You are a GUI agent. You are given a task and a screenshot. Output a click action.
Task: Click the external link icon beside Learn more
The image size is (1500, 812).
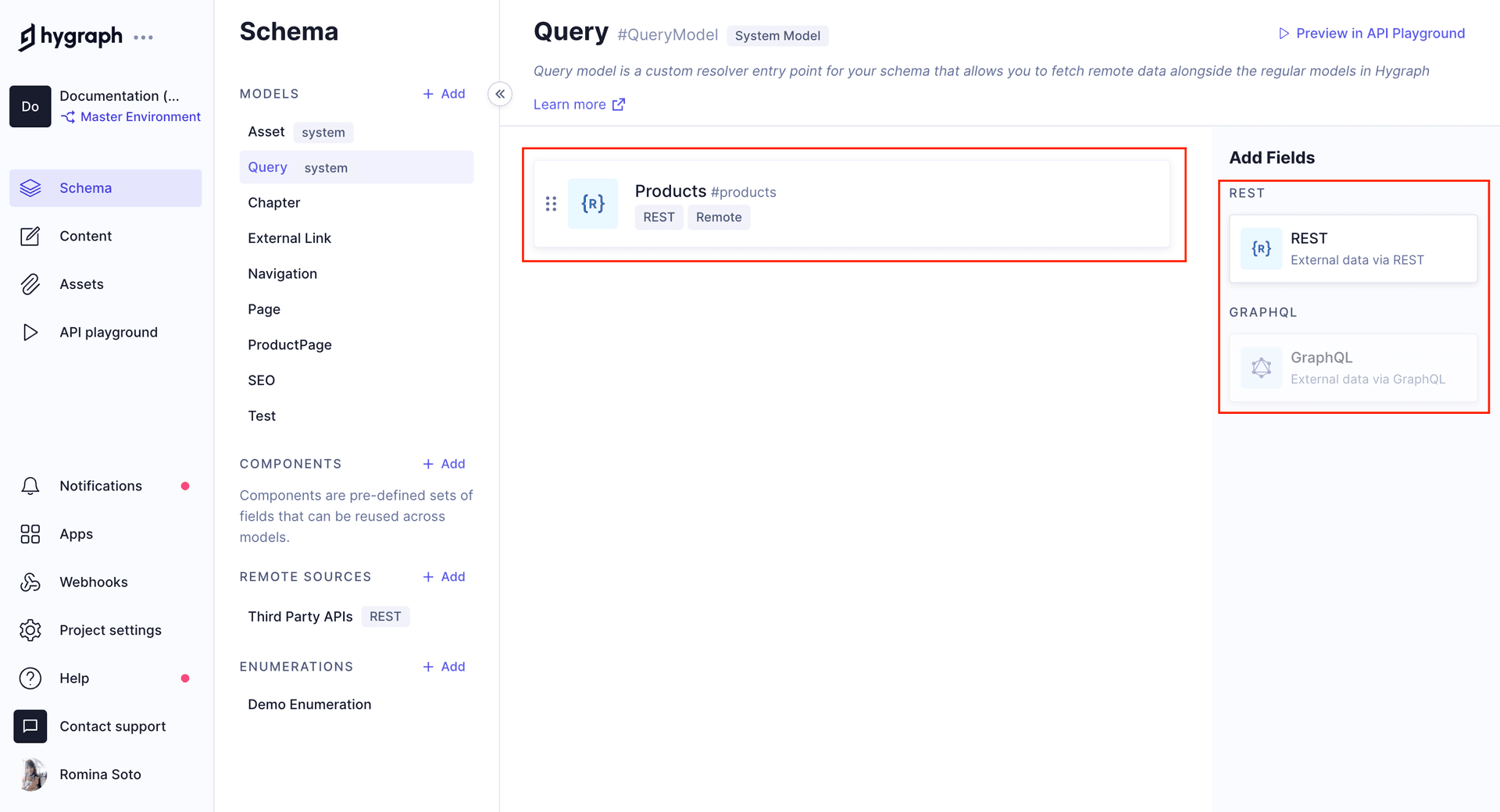tap(619, 105)
